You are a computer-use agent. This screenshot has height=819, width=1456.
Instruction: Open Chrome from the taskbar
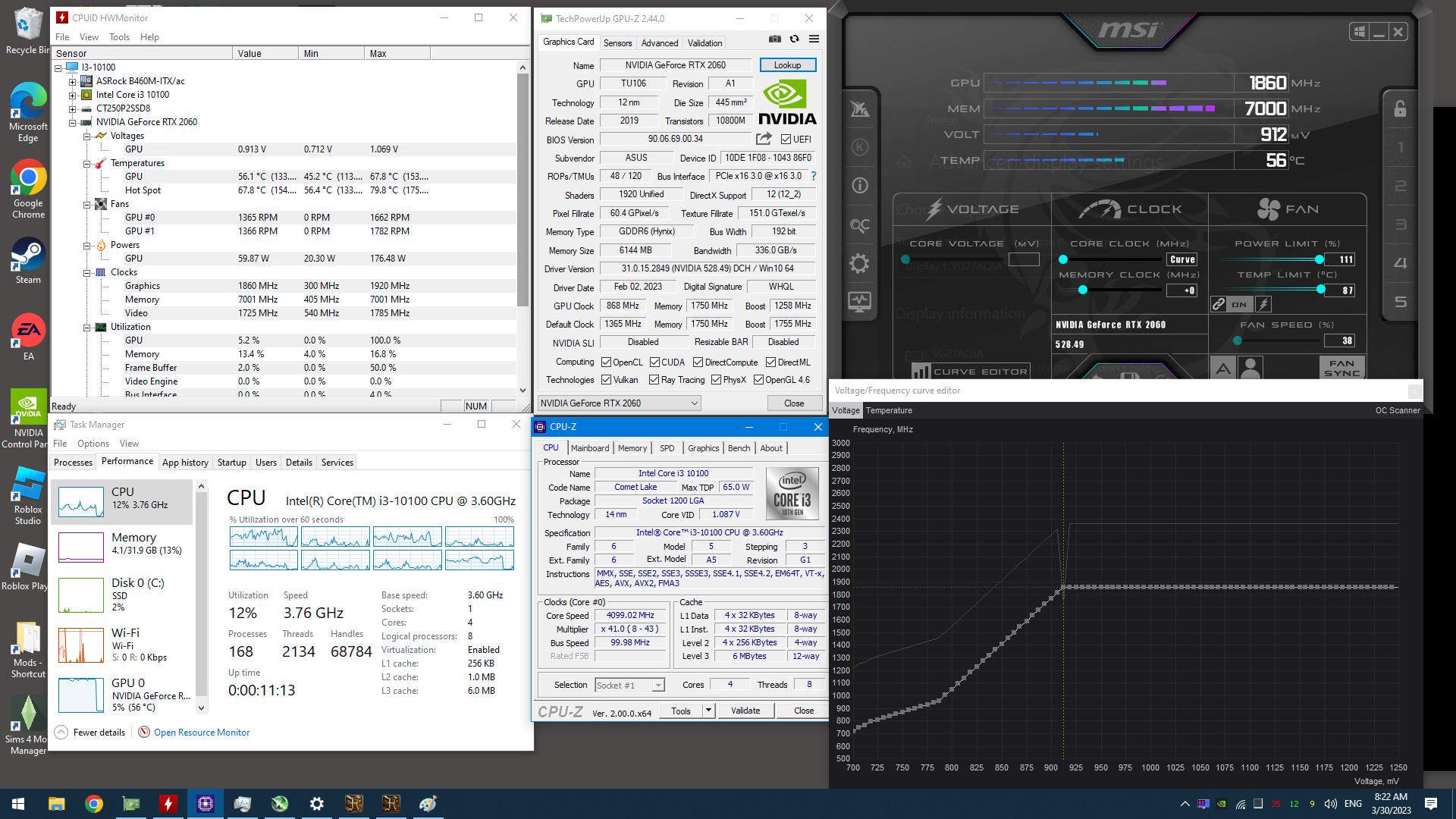[x=93, y=804]
